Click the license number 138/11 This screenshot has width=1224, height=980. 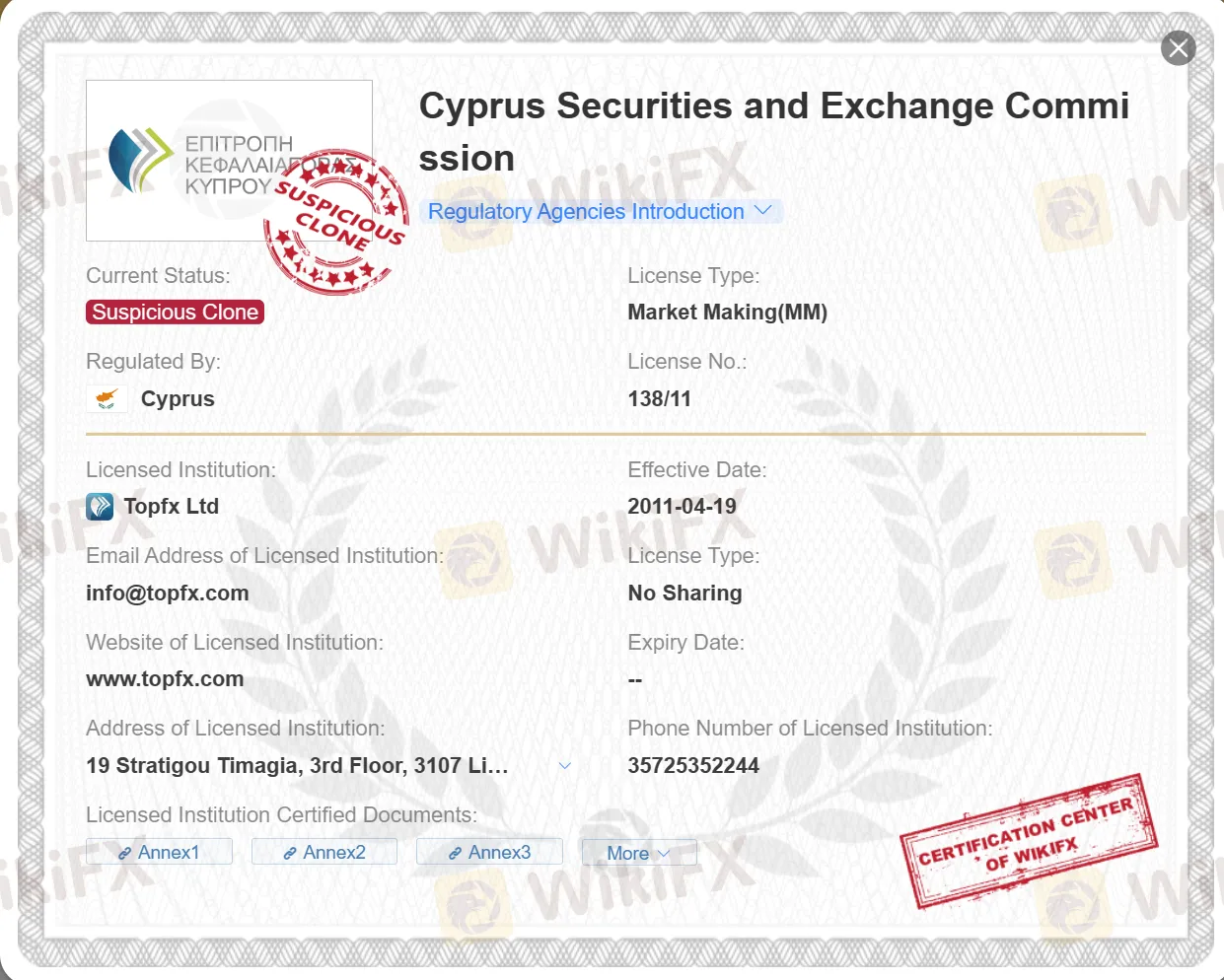(x=659, y=398)
